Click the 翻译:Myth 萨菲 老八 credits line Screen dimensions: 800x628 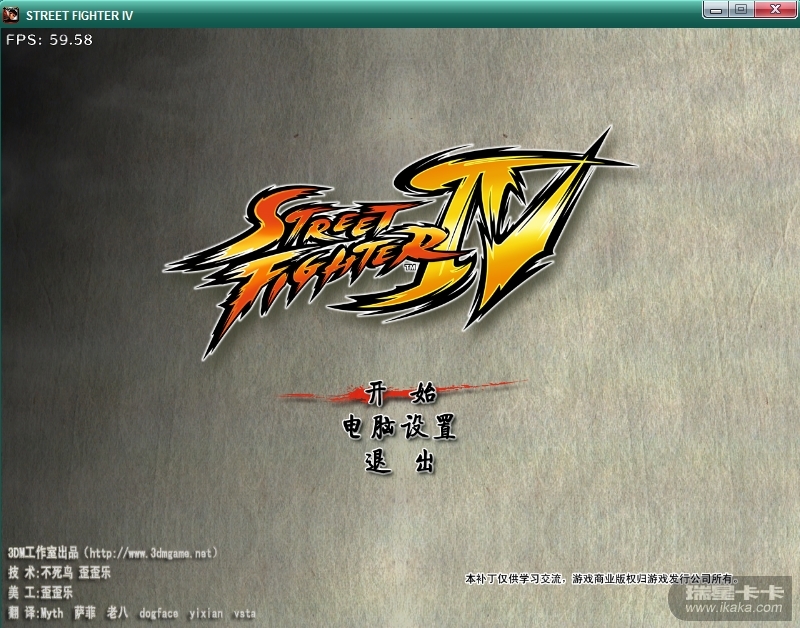tap(132, 613)
